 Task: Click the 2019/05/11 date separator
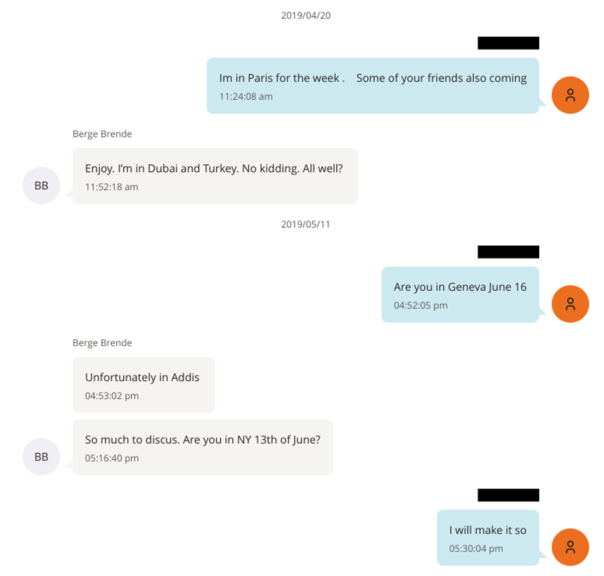[305, 224]
